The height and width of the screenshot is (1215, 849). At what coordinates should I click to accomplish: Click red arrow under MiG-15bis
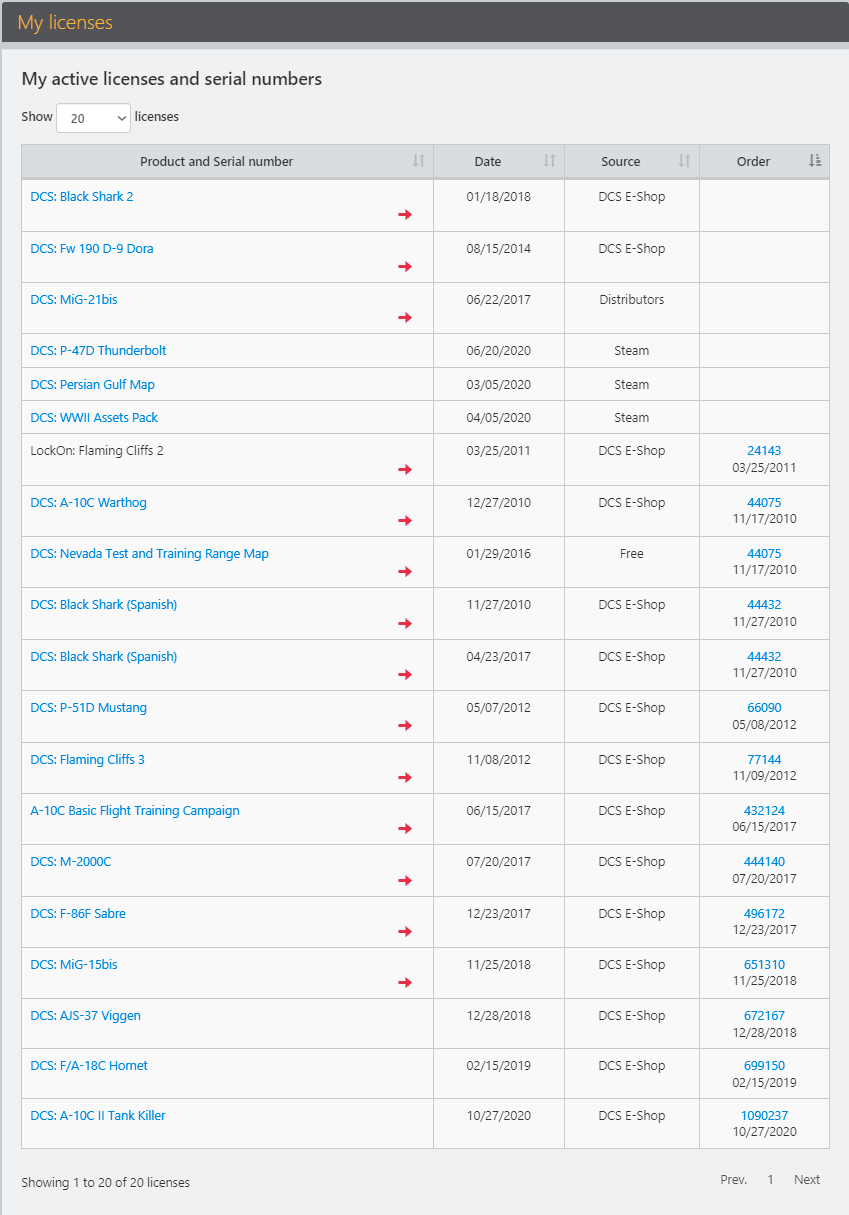(405, 983)
